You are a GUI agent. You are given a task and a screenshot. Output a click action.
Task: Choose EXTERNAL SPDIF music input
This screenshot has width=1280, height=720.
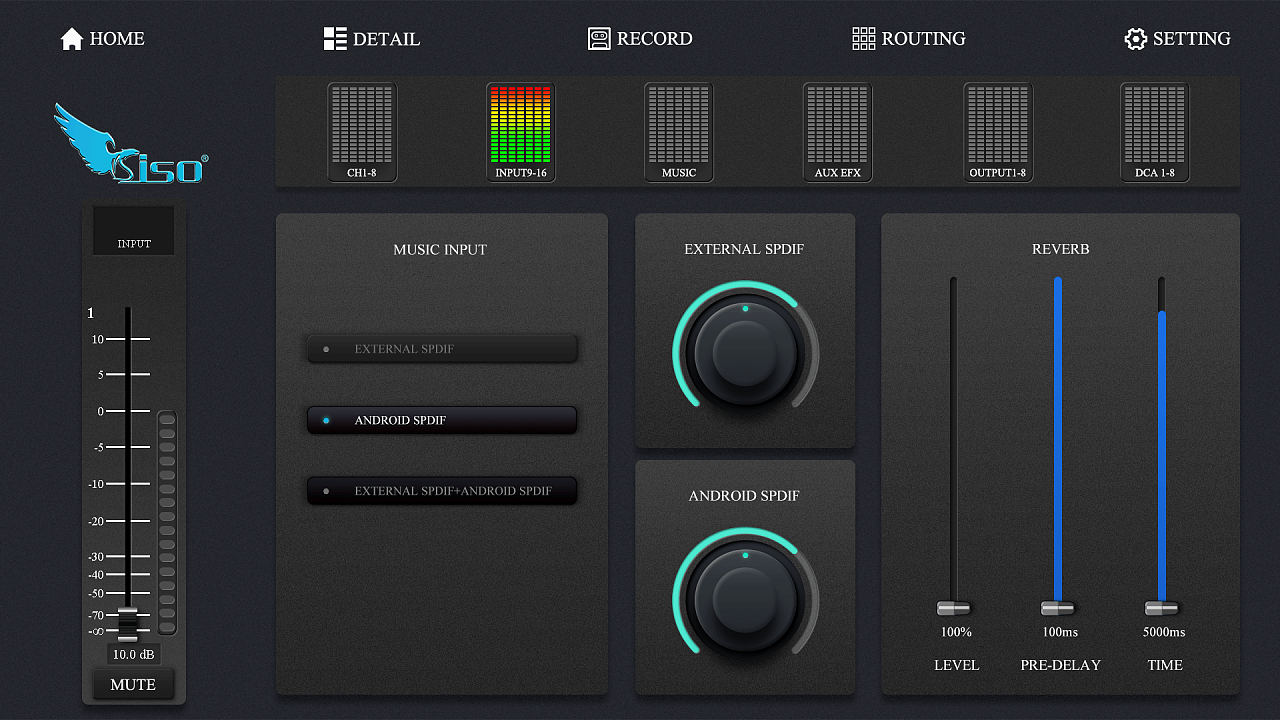click(442, 349)
